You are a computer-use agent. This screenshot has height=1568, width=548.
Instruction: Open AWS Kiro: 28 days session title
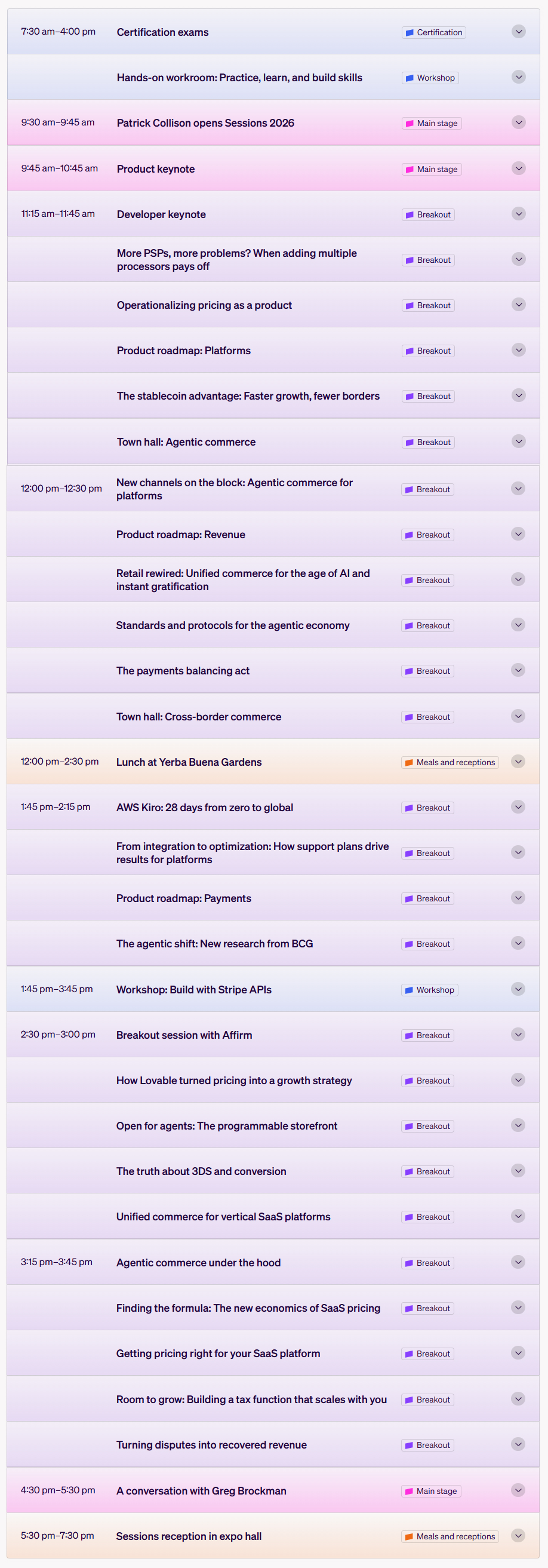coord(204,808)
